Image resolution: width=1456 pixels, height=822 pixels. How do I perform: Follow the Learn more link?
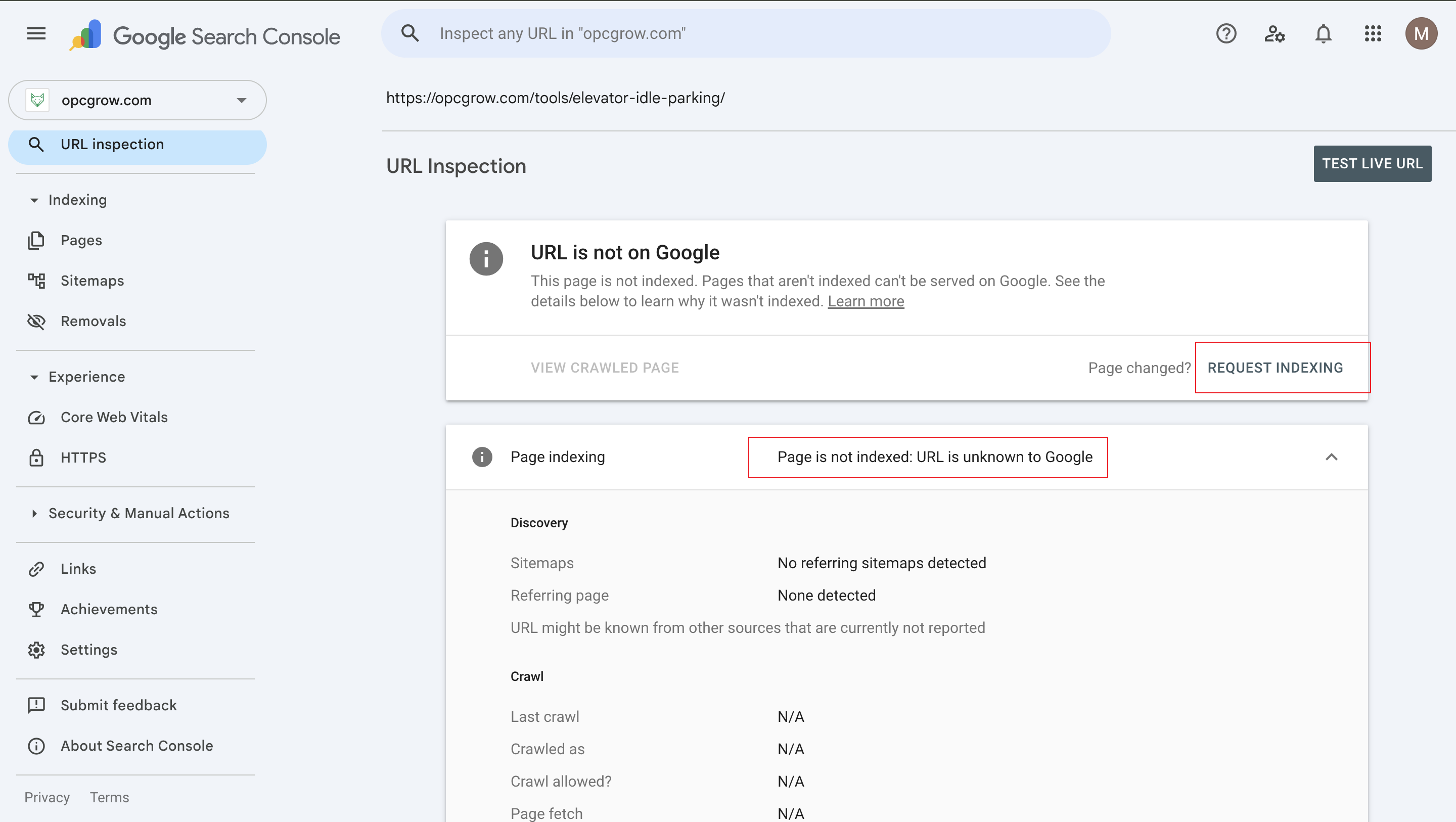[866, 301]
